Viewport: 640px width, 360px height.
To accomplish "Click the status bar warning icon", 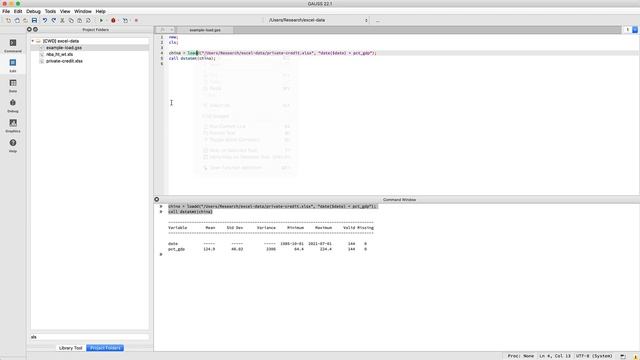I will coord(636,356).
